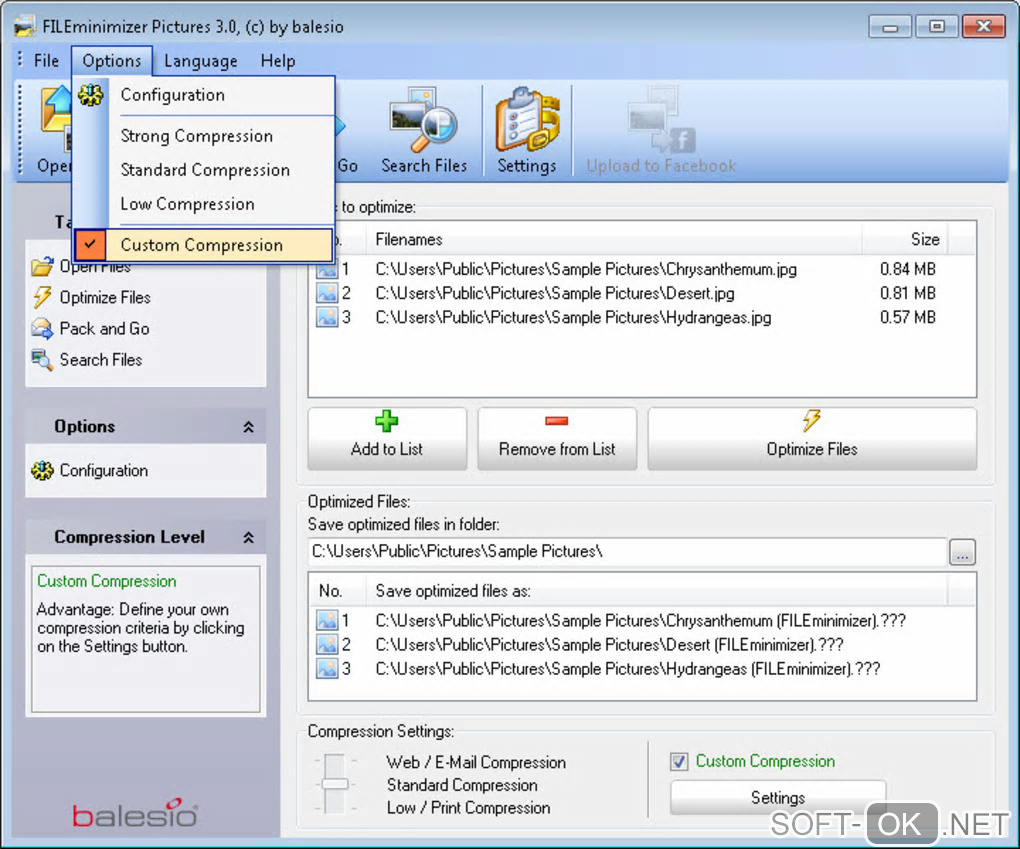Click the Filenames column header

pyautogui.click(x=614, y=239)
